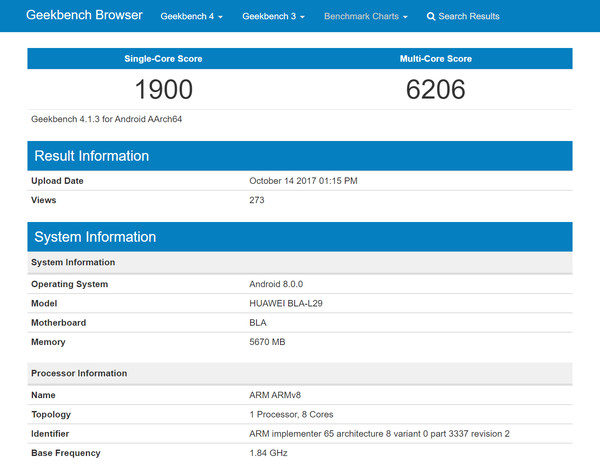Go to Search Results link
The image size is (600, 468).
pyautogui.click(x=463, y=16)
